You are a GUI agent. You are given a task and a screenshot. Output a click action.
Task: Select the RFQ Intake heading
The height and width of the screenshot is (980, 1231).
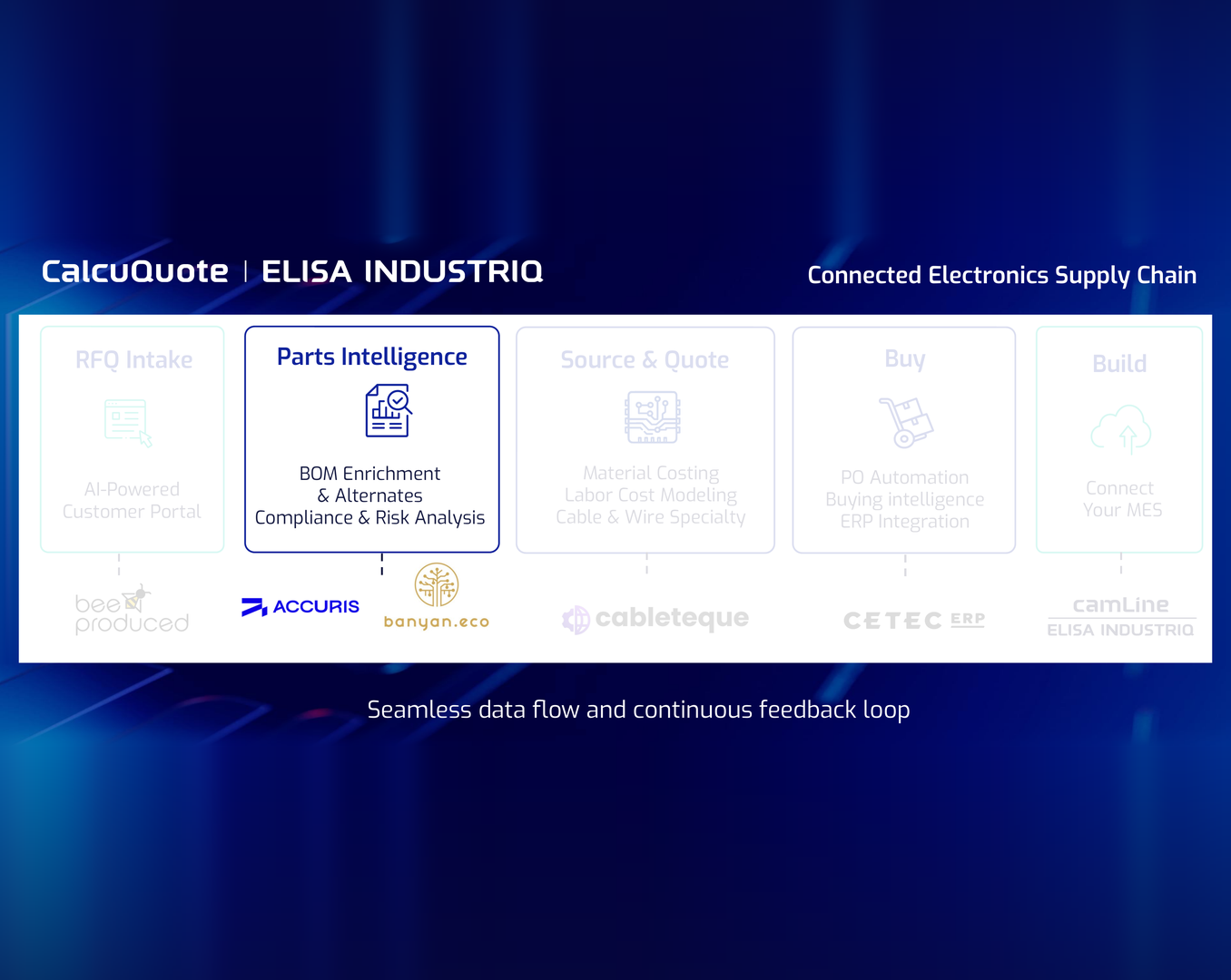pos(134,360)
